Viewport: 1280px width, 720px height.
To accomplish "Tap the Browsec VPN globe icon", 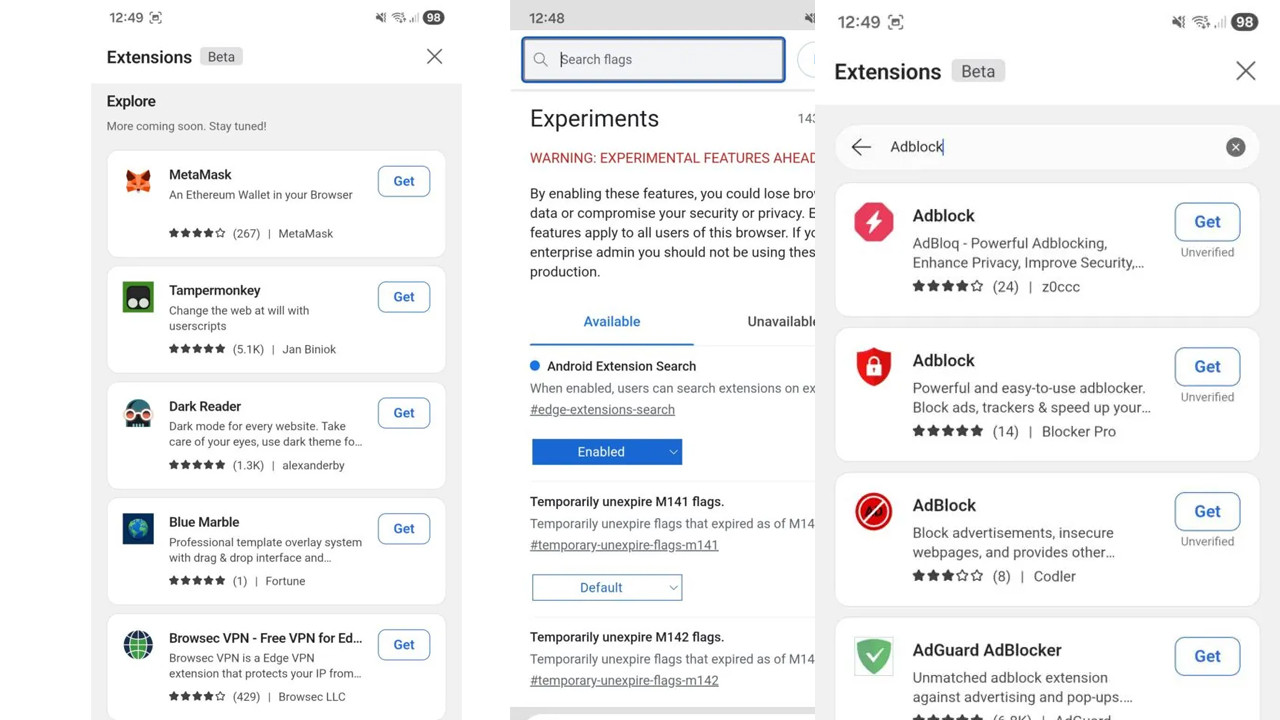I will pyautogui.click(x=138, y=645).
